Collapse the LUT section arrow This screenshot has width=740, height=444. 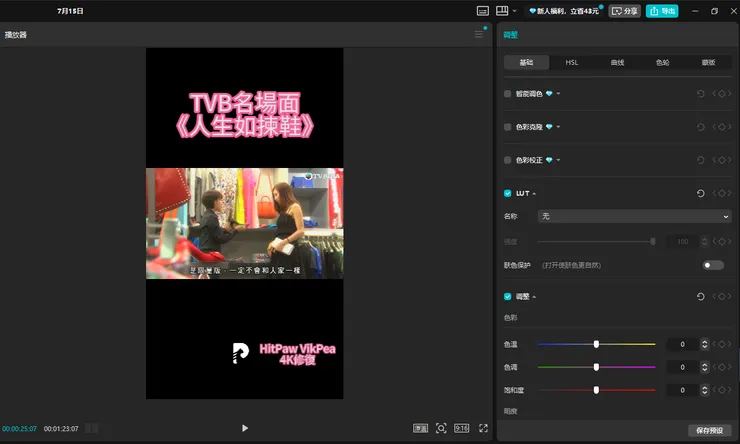pos(534,193)
